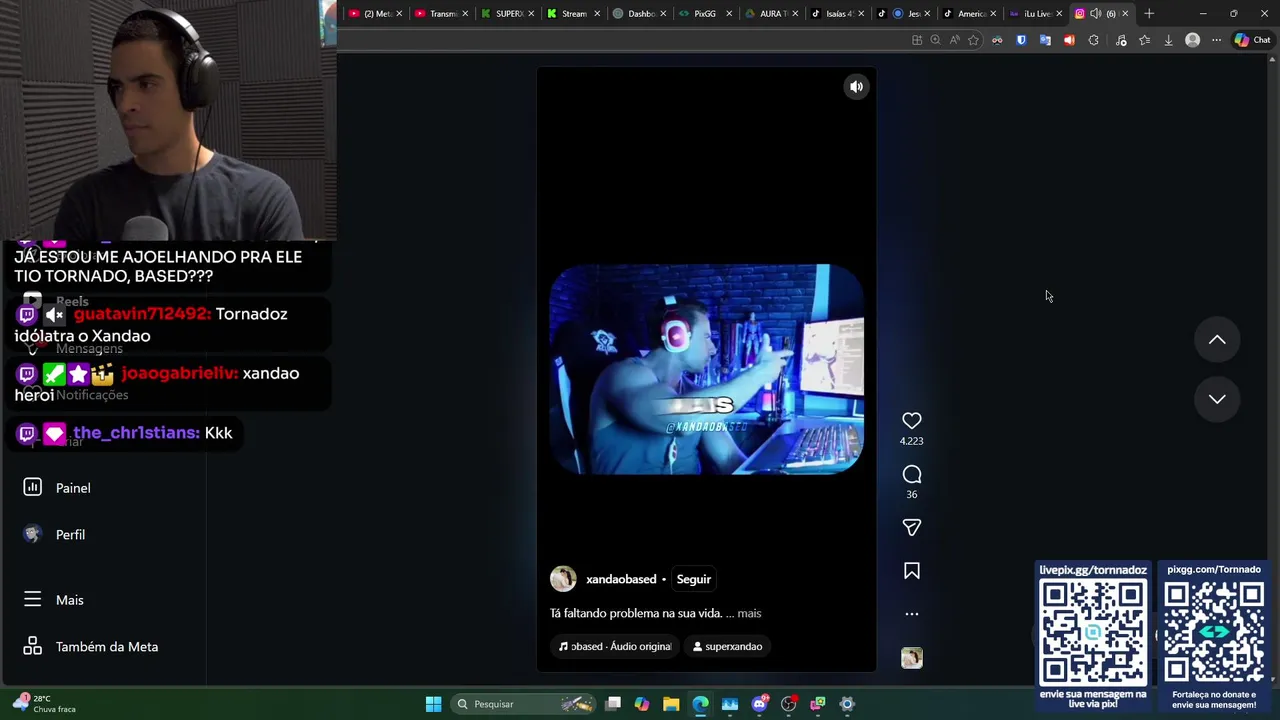Share the reel via paper plane icon
This screenshot has height=720, width=1280.
(911, 527)
